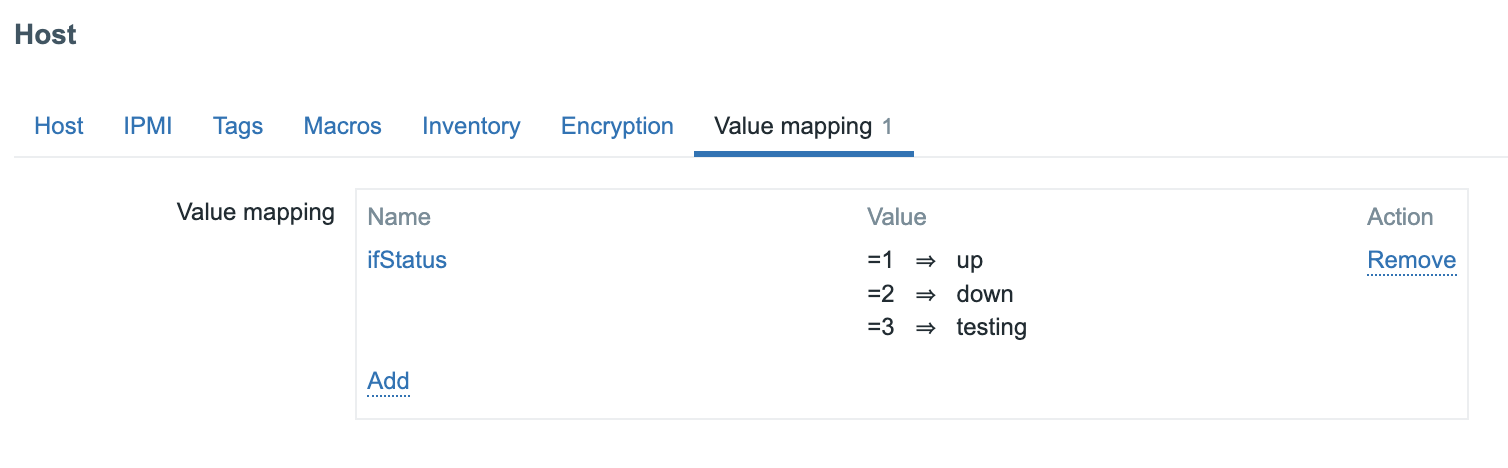The height and width of the screenshot is (468, 1508).
Task: Open the ifStatus value mapping
Action: coord(407,260)
